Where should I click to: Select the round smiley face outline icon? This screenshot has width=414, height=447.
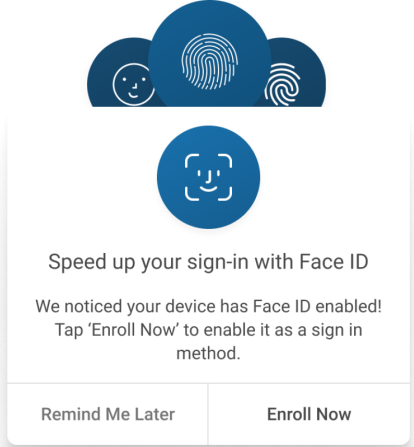coord(134,85)
